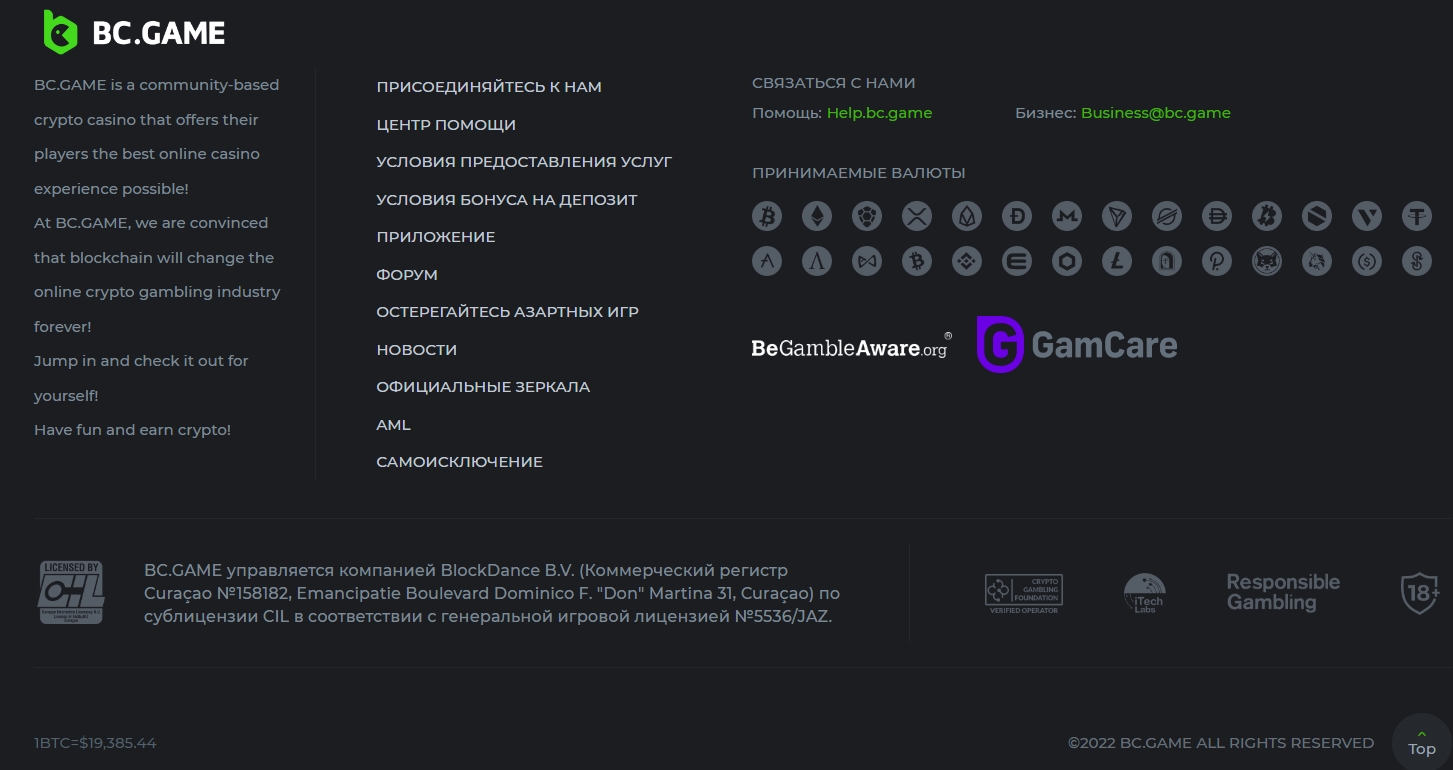Image resolution: width=1453 pixels, height=770 pixels.
Task: Select the Polkadot currency icon
Action: (1217, 262)
